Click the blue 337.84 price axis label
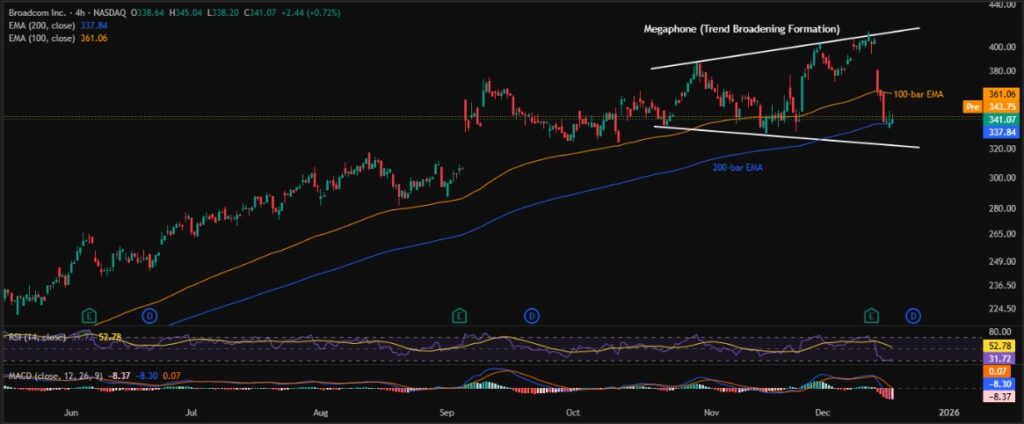This screenshot has height=424, width=1024. click(x=1002, y=132)
